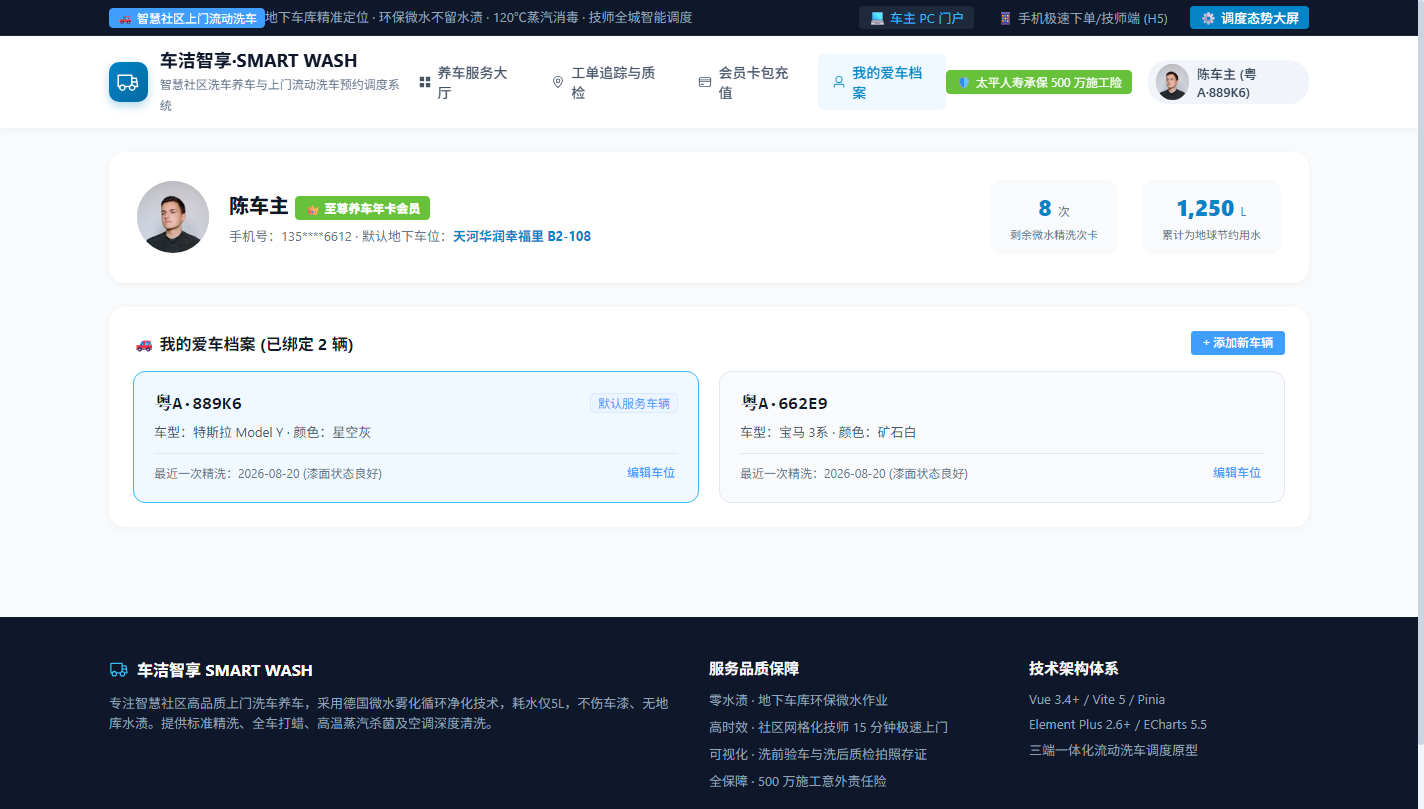This screenshot has height=809, width=1424.
Task: Click footer line 高时效 · 社区网格化技师
Action: (x=828, y=727)
